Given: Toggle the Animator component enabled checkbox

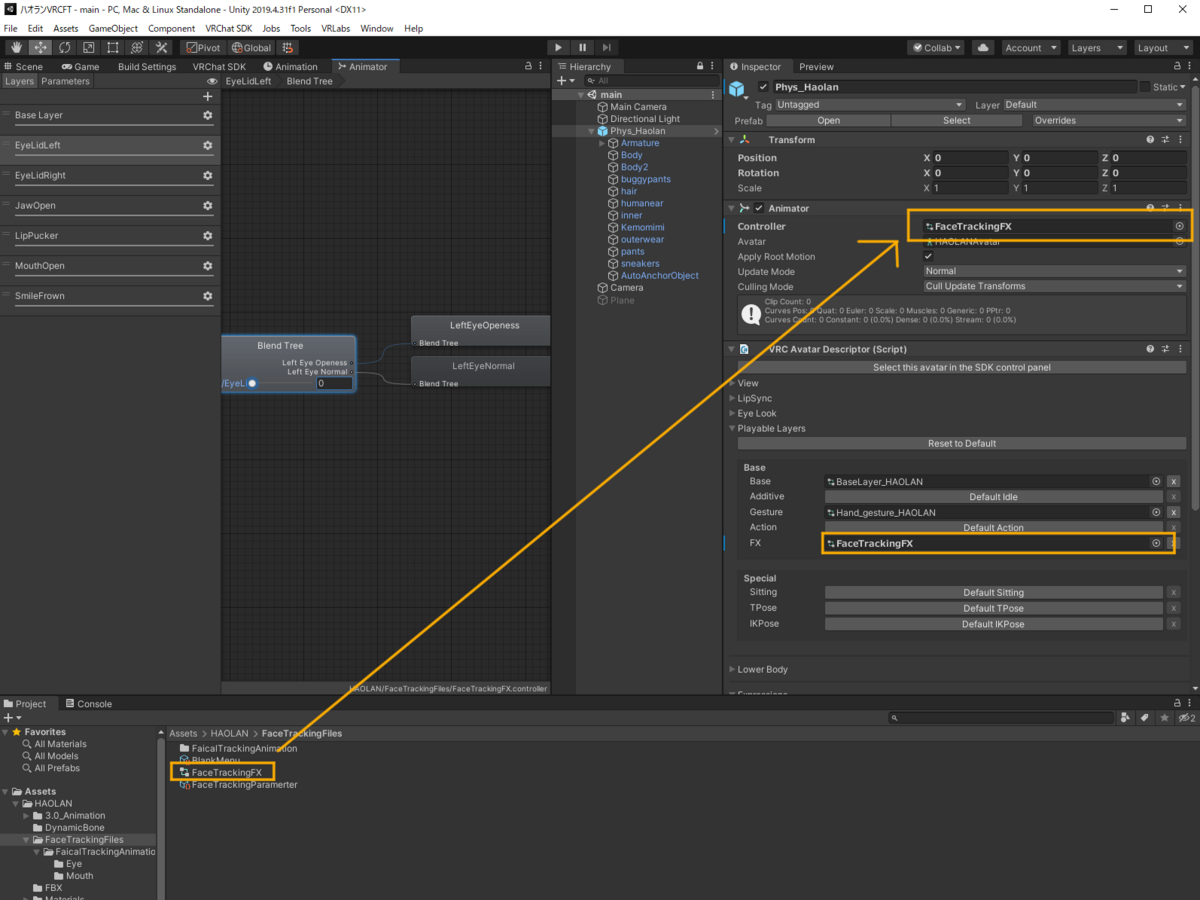Looking at the screenshot, I should tap(758, 208).
